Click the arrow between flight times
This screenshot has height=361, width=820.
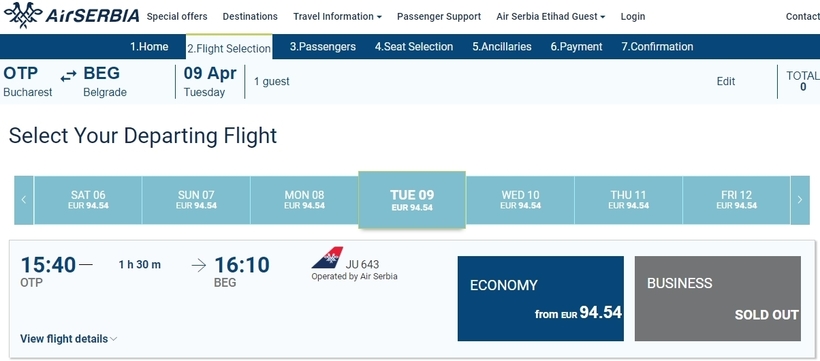[x=199, y=266]
